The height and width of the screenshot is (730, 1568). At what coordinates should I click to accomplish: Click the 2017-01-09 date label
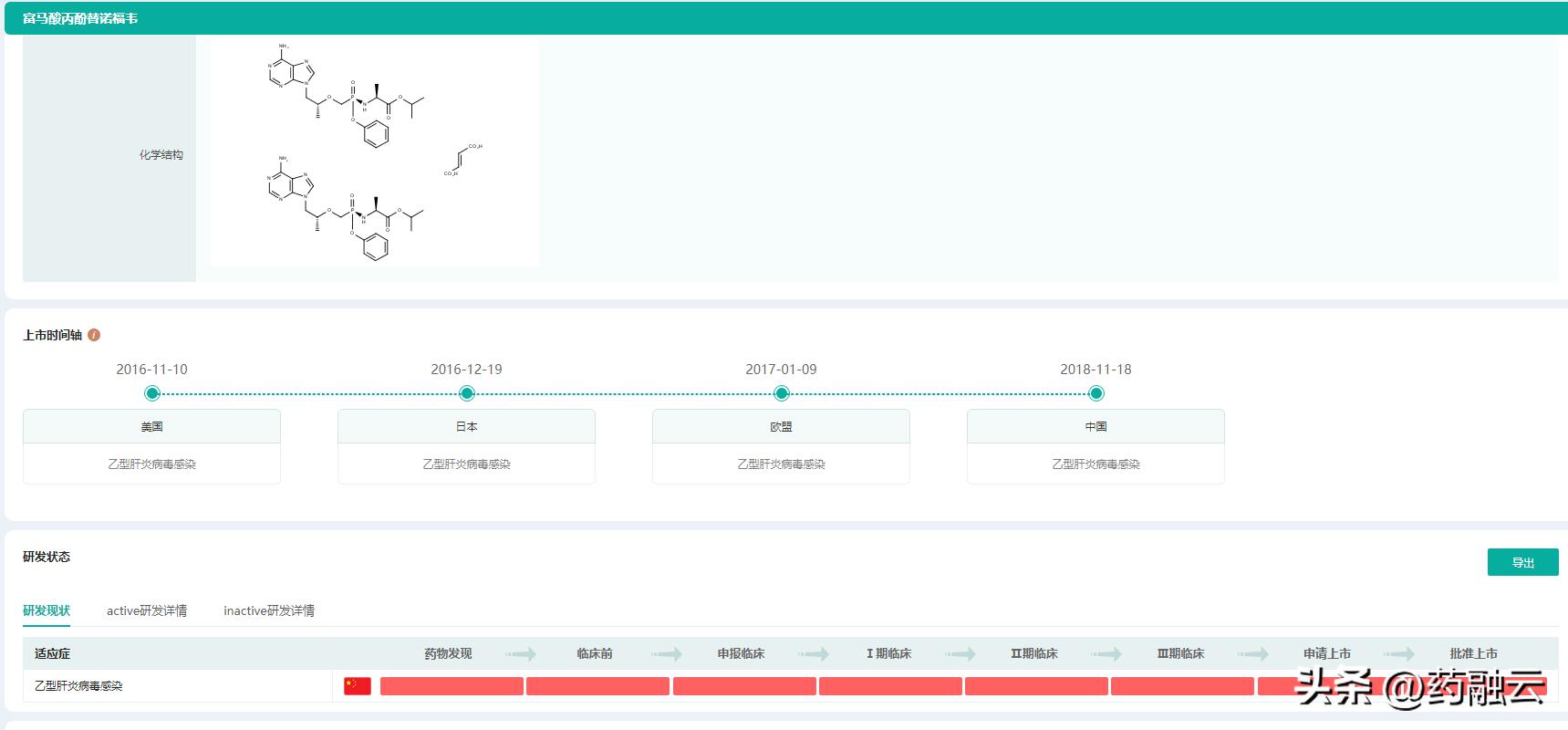tap(782, 370)
